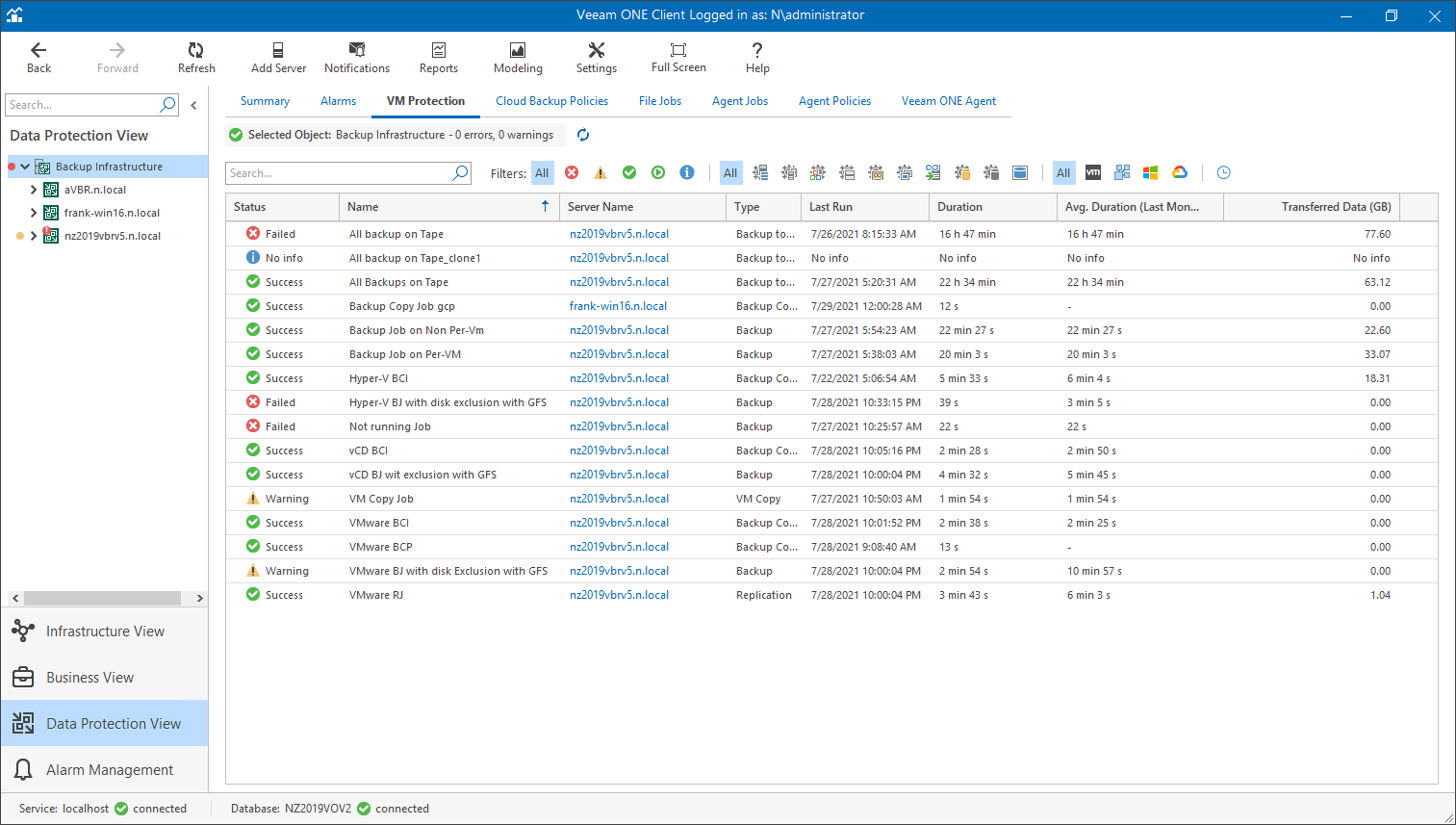Click the clock time-period filter icon
This screenshot has height=825, width=1456.
point(1223,173)
